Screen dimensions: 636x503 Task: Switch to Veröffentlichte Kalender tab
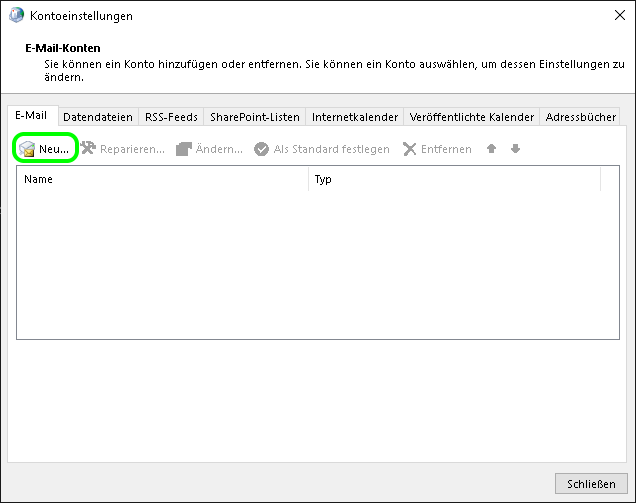pos(471,117)
